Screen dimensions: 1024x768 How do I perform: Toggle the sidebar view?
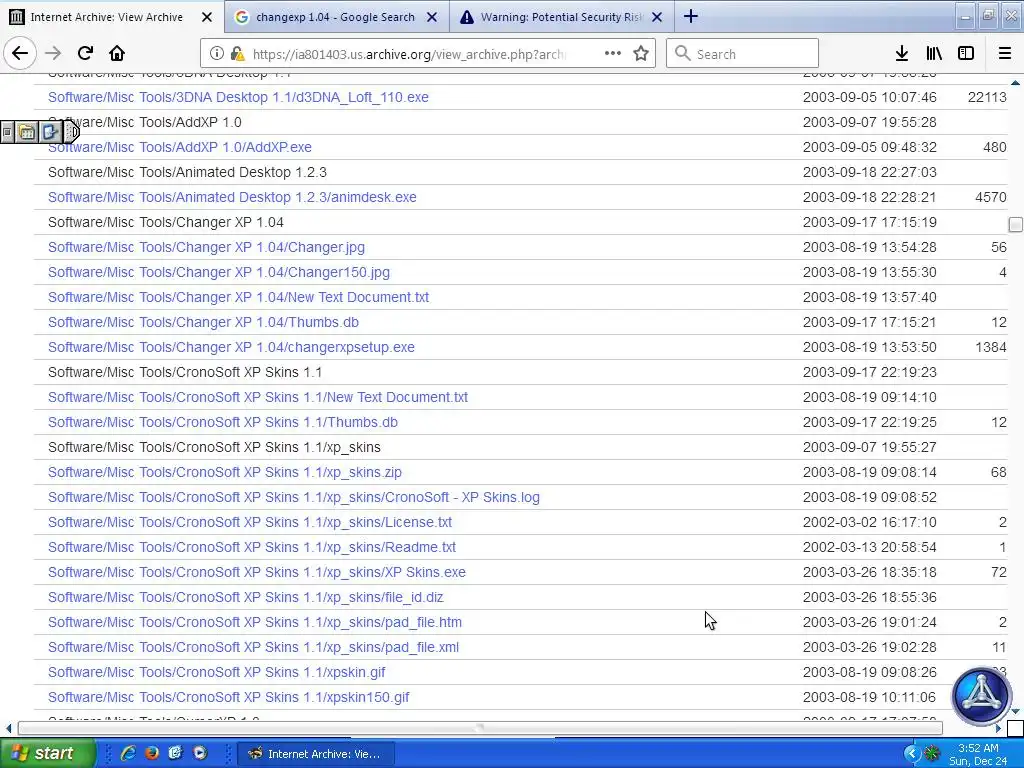pyautogui.click(x=966, y=54)
